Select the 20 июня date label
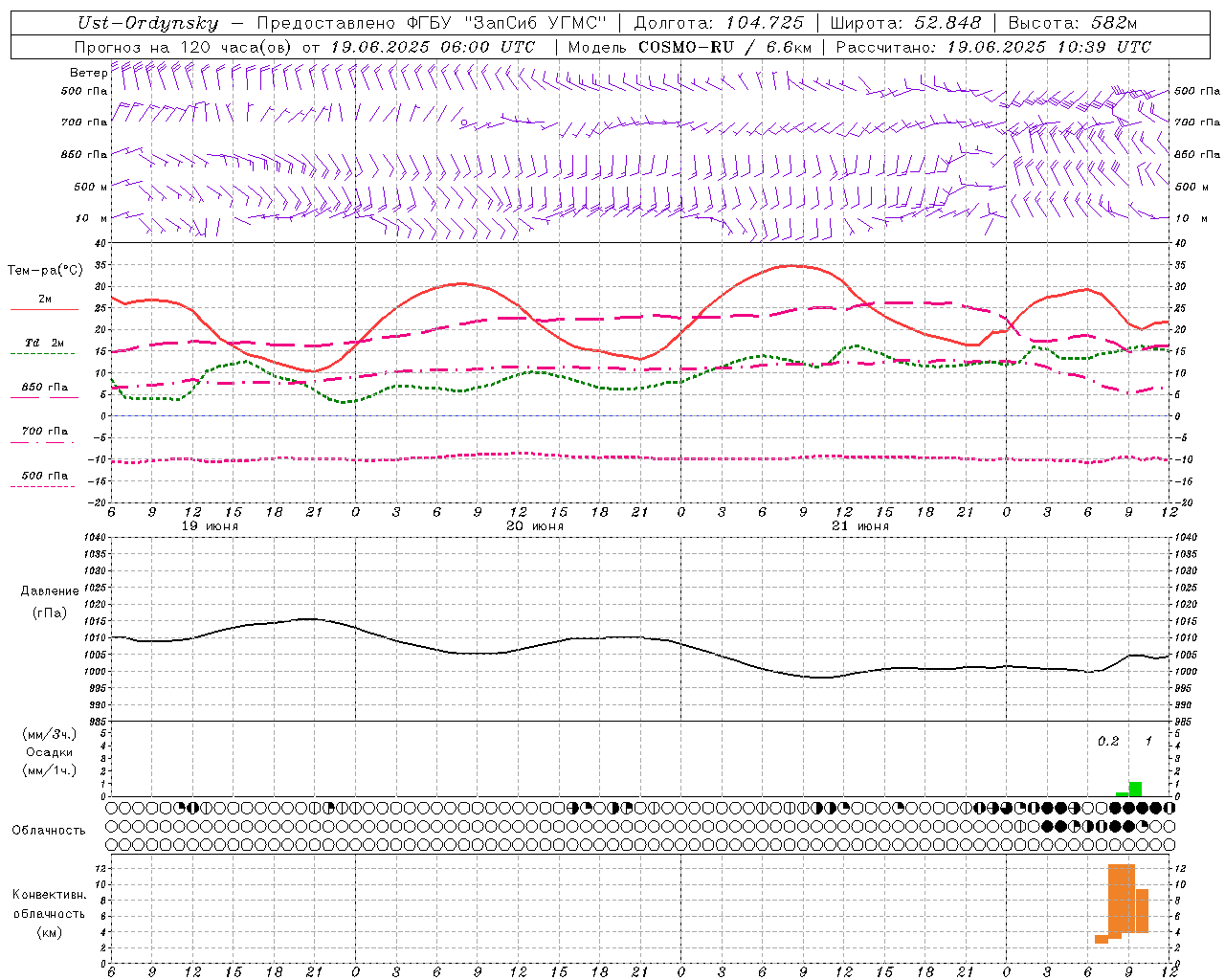The height and width of the screenshot is (980, 1225). tap(535, 526)
